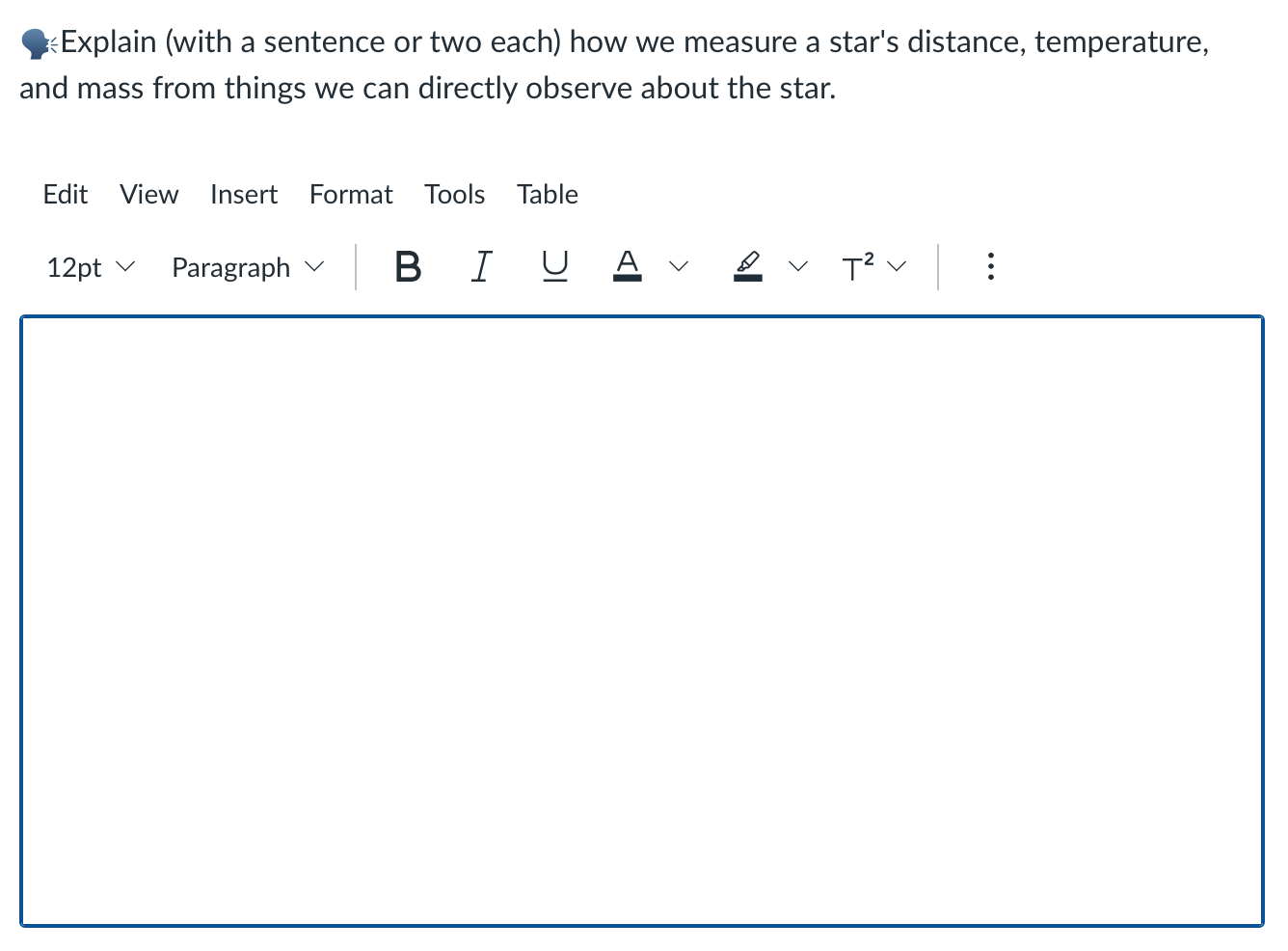The image size is (1288, 951).
Task: Open the Tools menu
Action: [x=455, y=194]
